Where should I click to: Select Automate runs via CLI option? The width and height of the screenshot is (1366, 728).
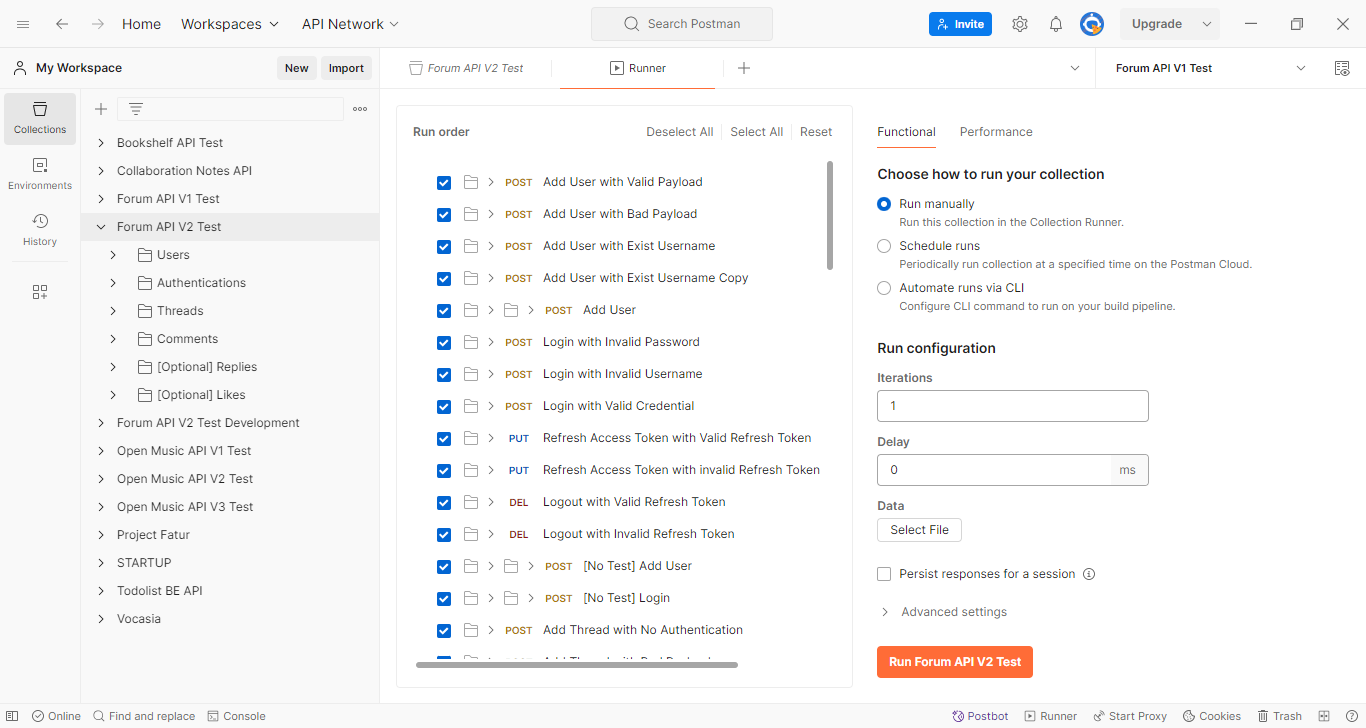(x=884, y=288)
